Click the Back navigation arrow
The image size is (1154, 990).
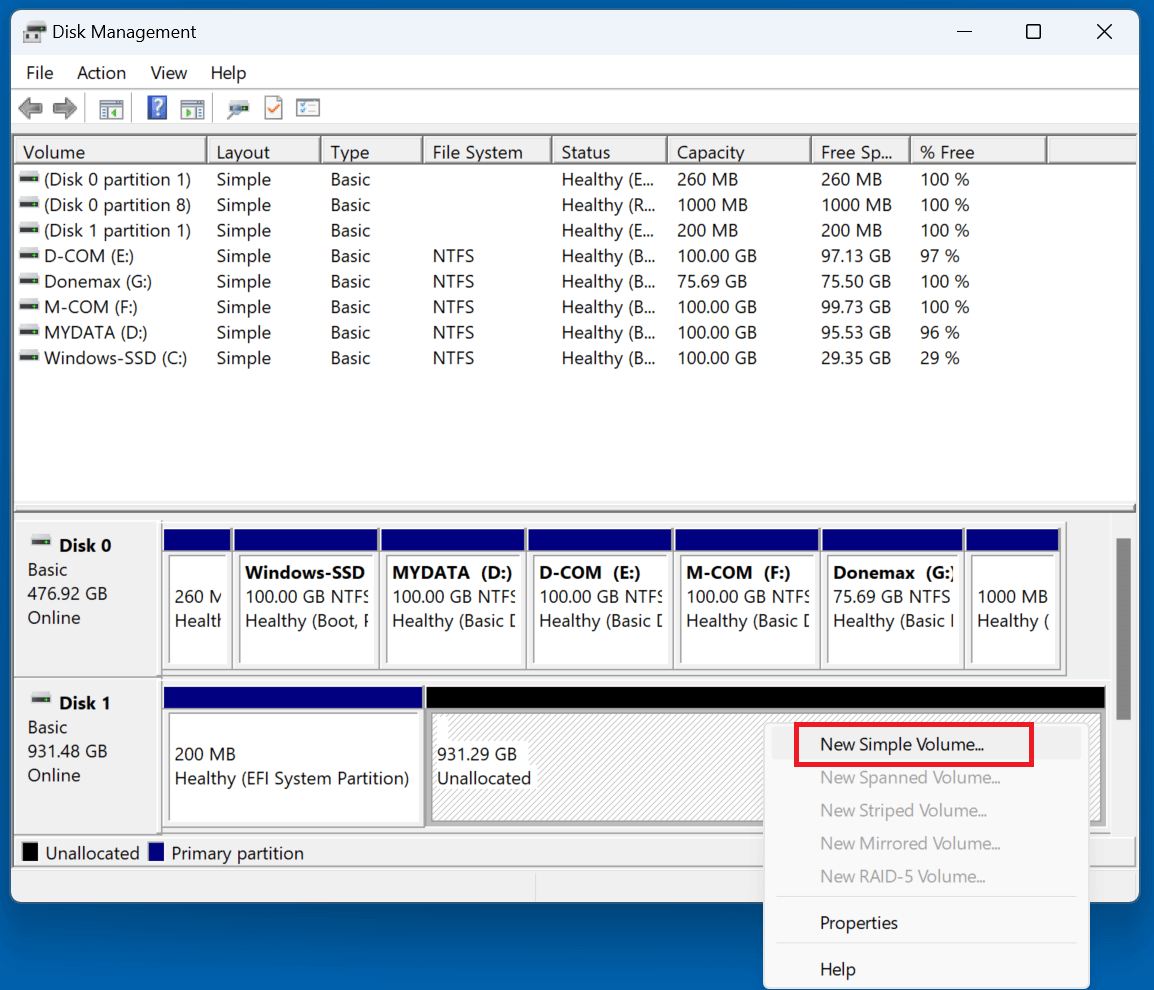(30, 107)
